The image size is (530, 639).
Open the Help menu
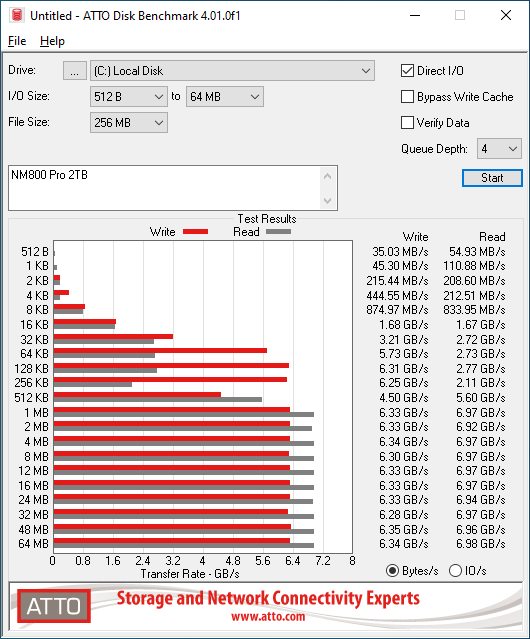(52, 41)
